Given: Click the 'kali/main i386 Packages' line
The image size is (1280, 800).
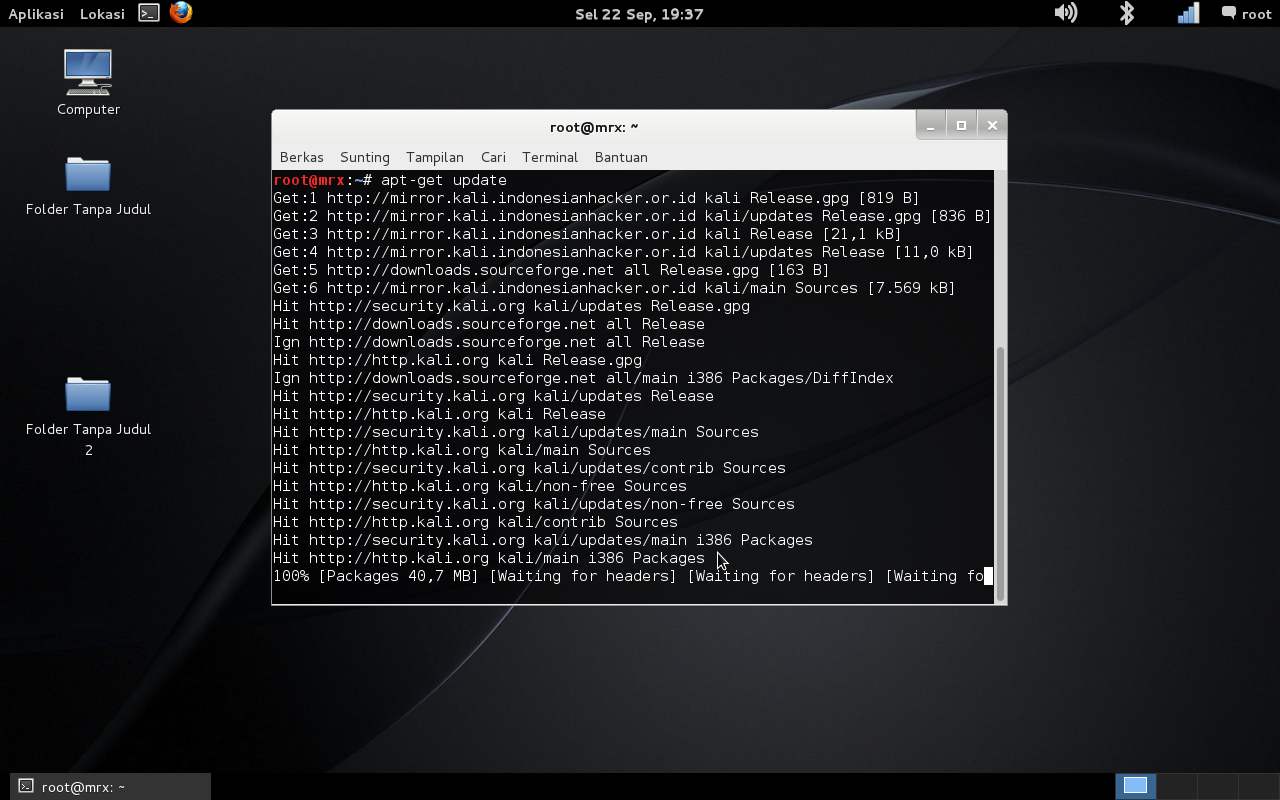Looking at the screenshot, I should [489, 558].
